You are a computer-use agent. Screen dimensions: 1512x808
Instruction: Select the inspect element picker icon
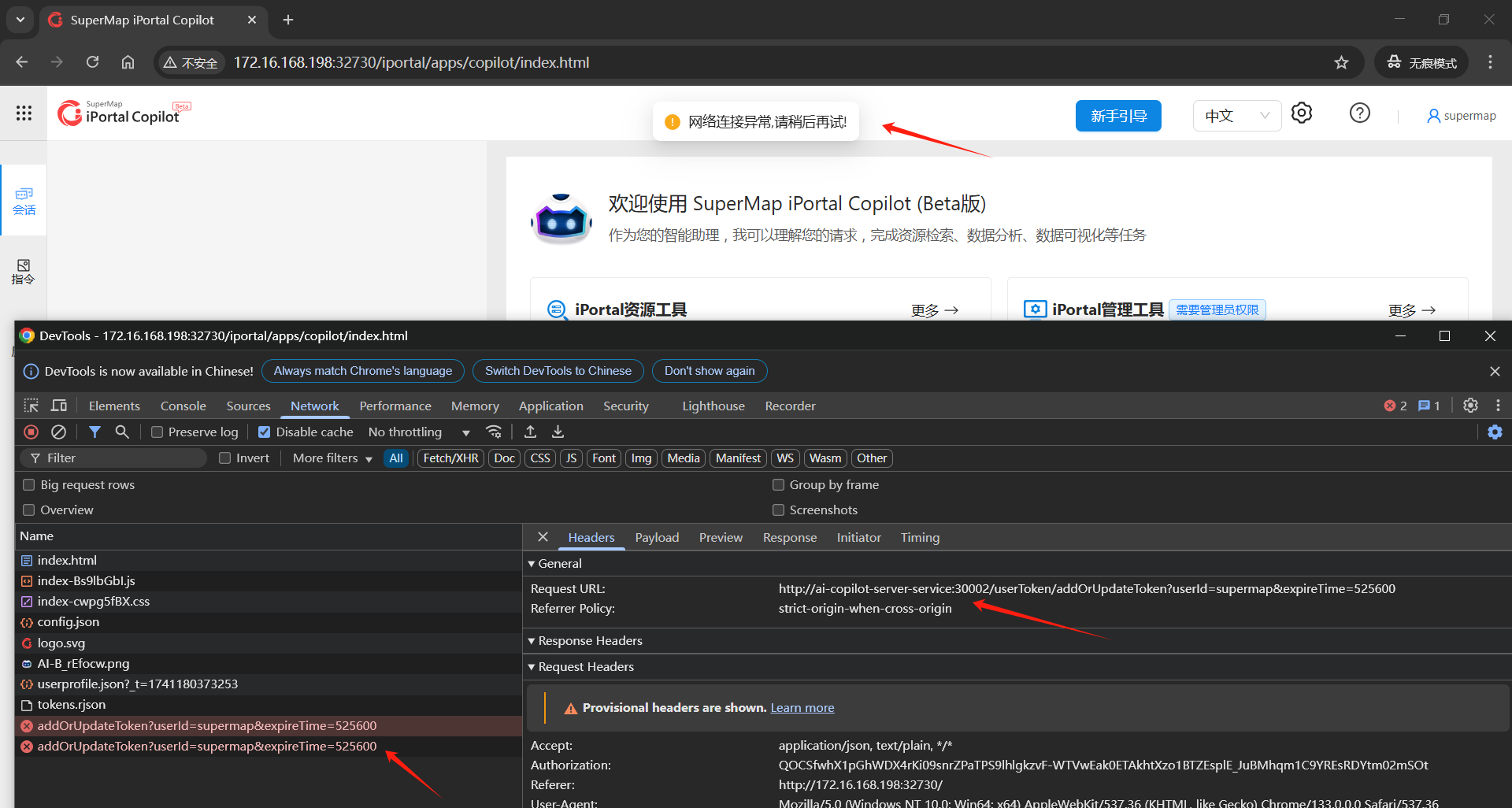31,406
